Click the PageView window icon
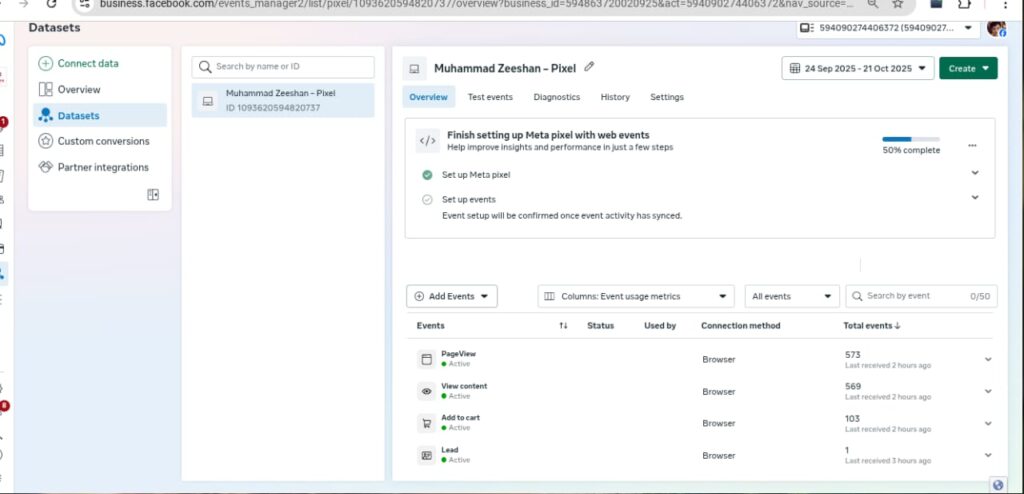The image size is (1024, 494). [426, 359]
